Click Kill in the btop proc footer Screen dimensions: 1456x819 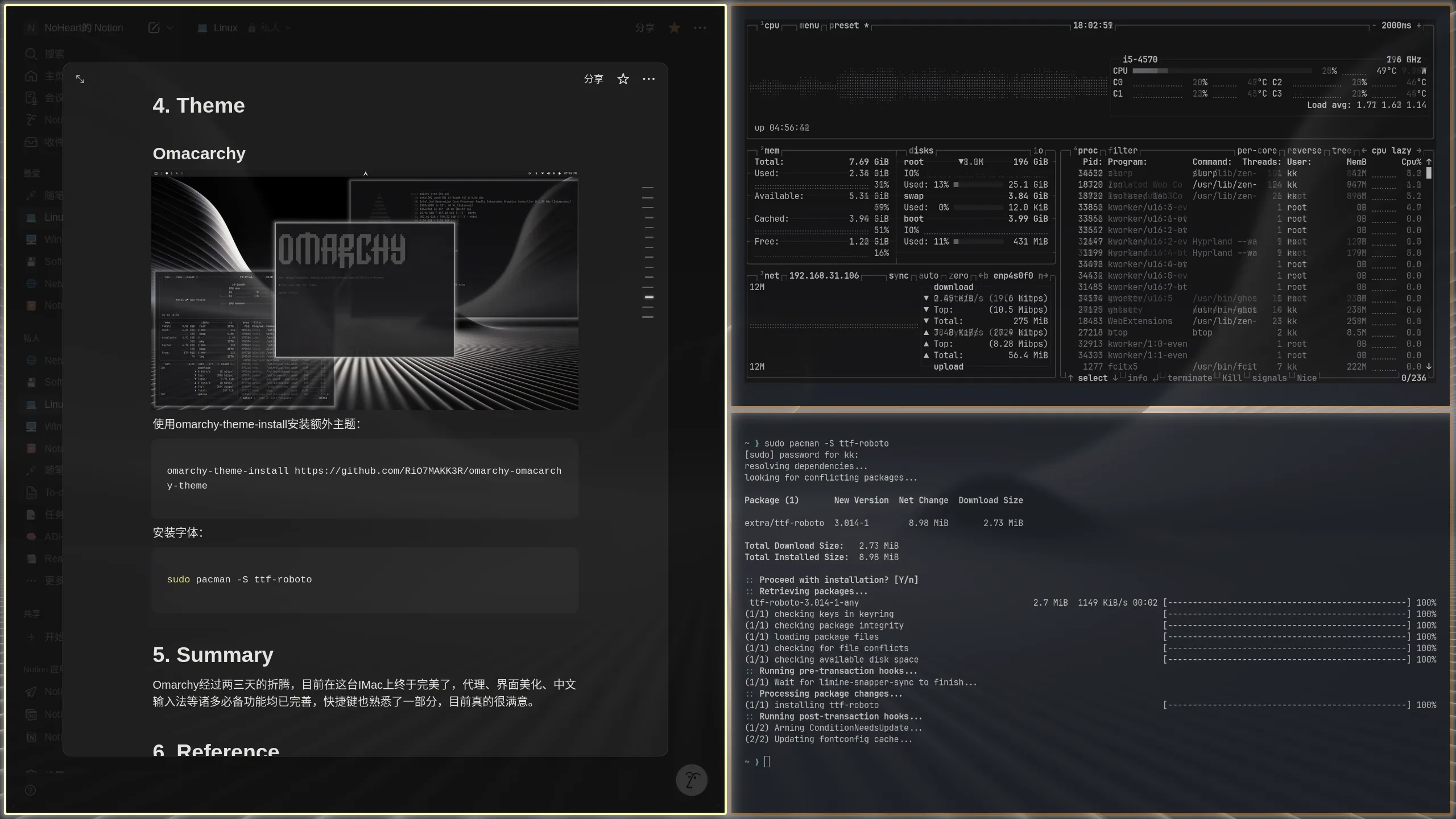[x=1232, y=378]
